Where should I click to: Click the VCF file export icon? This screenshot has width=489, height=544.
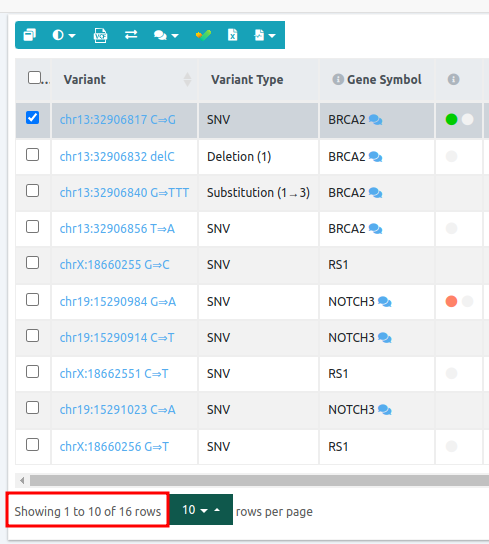[x=100, y=35]
